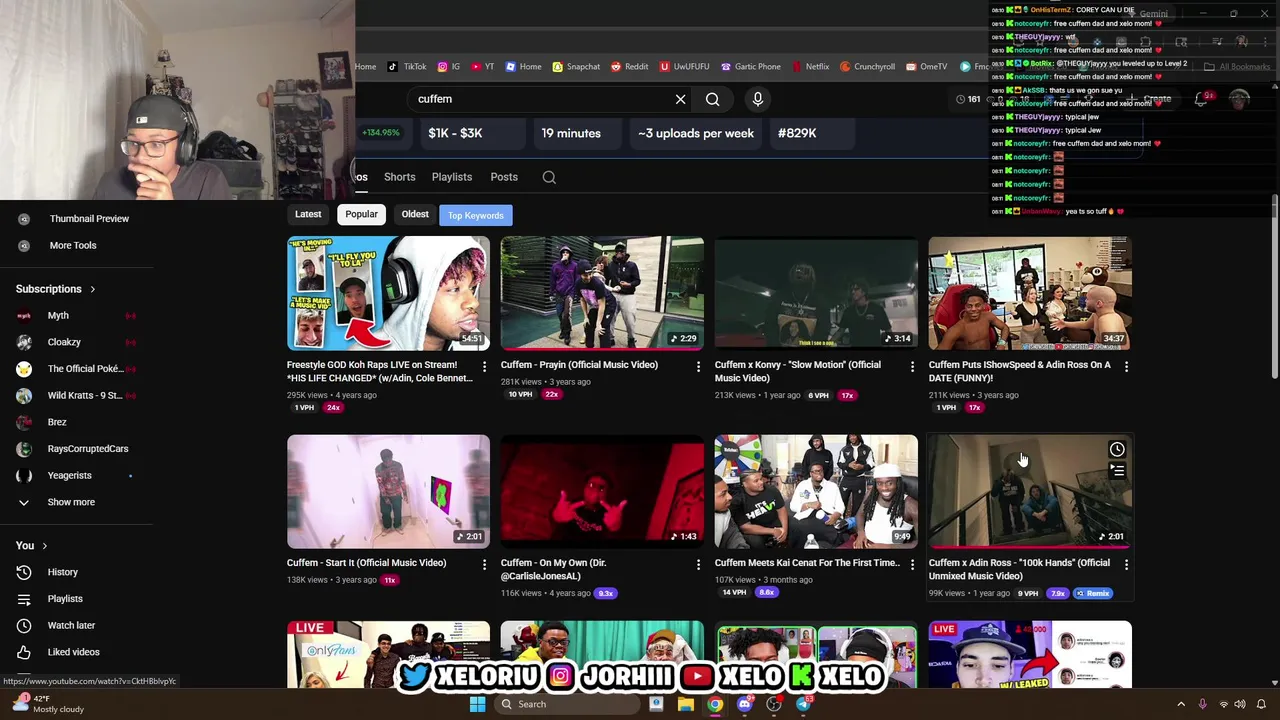Open Cuffem - Start It video title
This screenshot has height=720, width=1280.
point(366,563)
